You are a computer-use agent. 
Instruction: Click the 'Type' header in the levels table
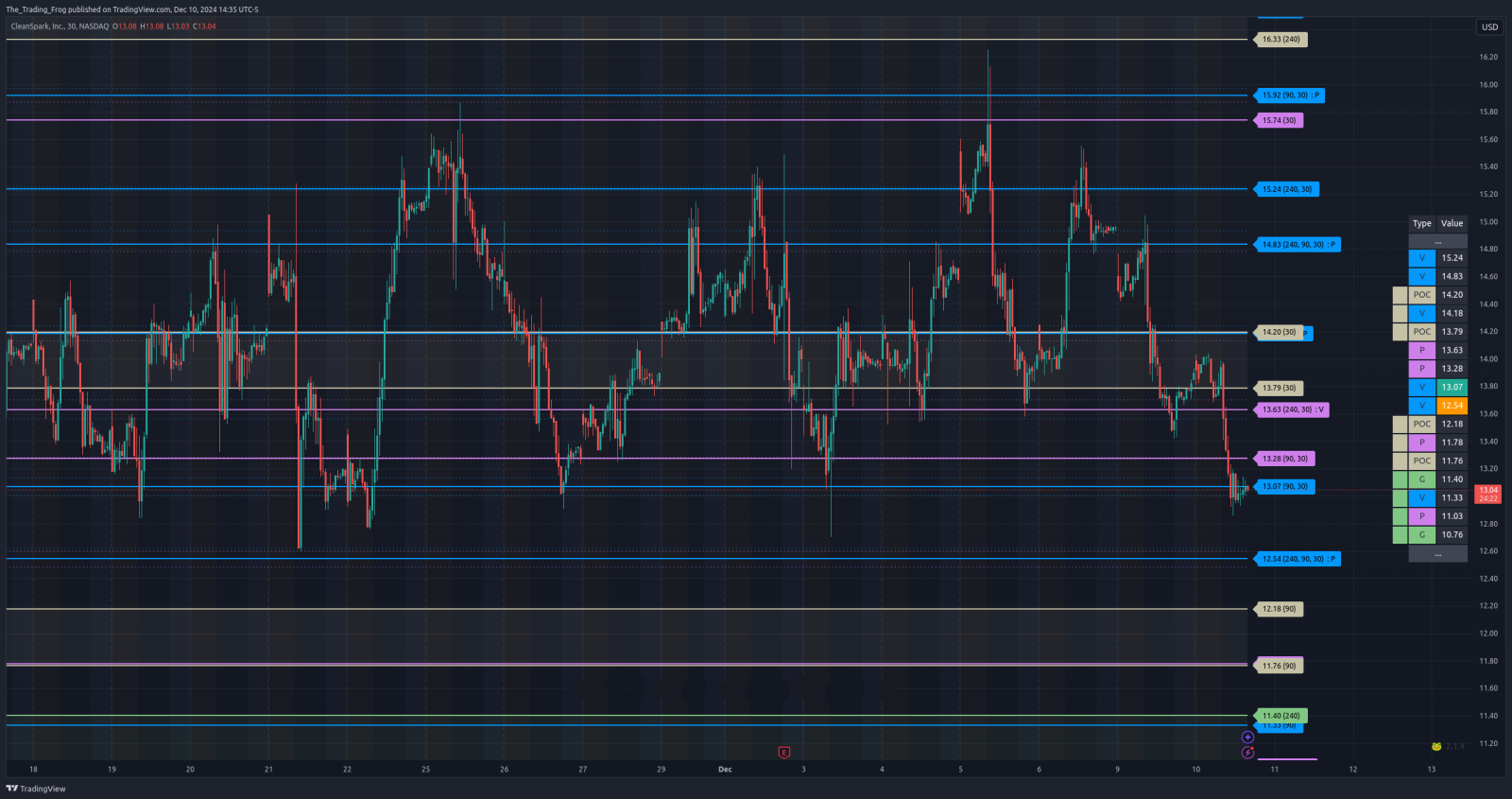[x=1422, y=223]
